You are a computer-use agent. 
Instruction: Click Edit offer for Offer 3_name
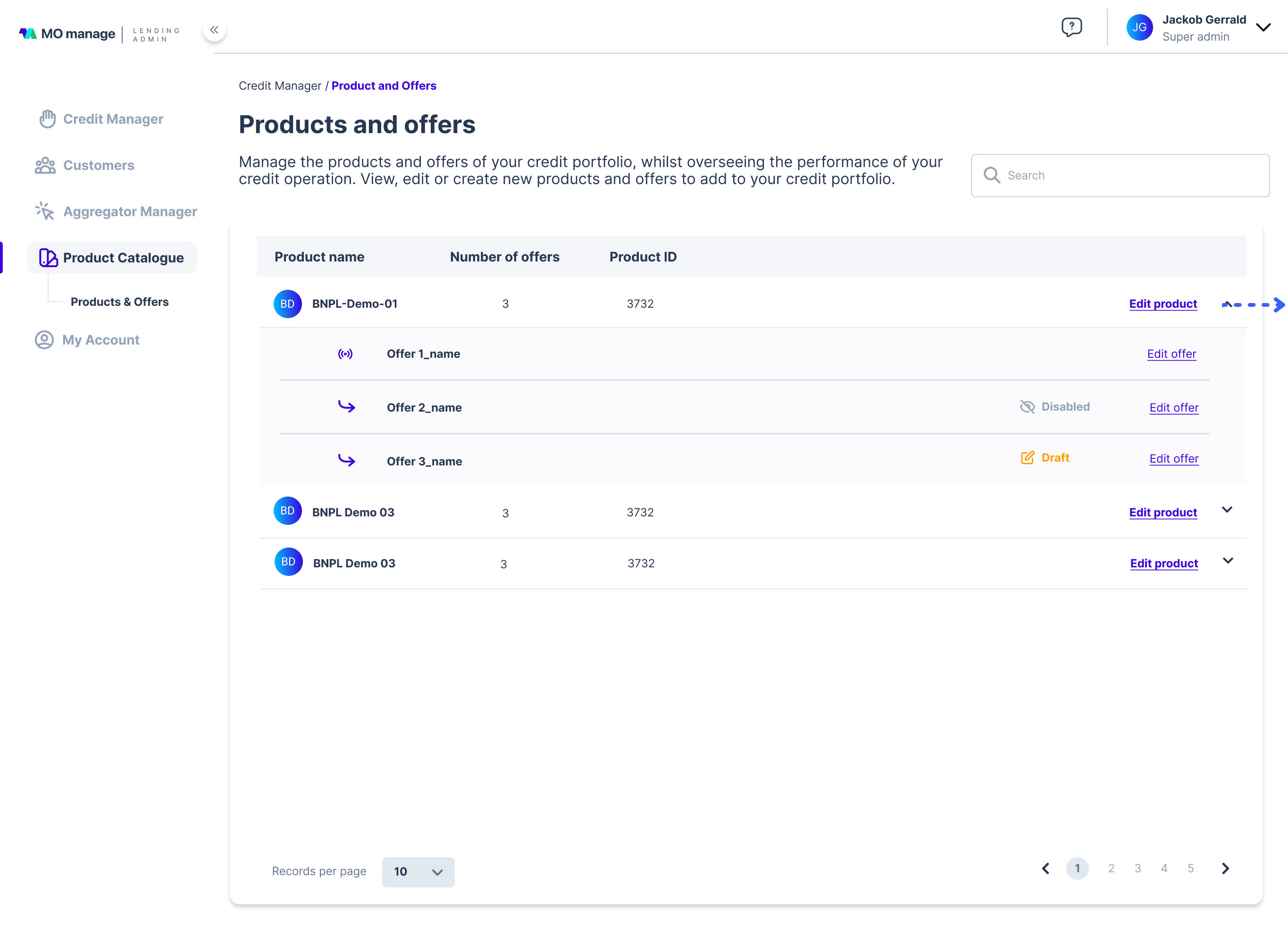1174,458
